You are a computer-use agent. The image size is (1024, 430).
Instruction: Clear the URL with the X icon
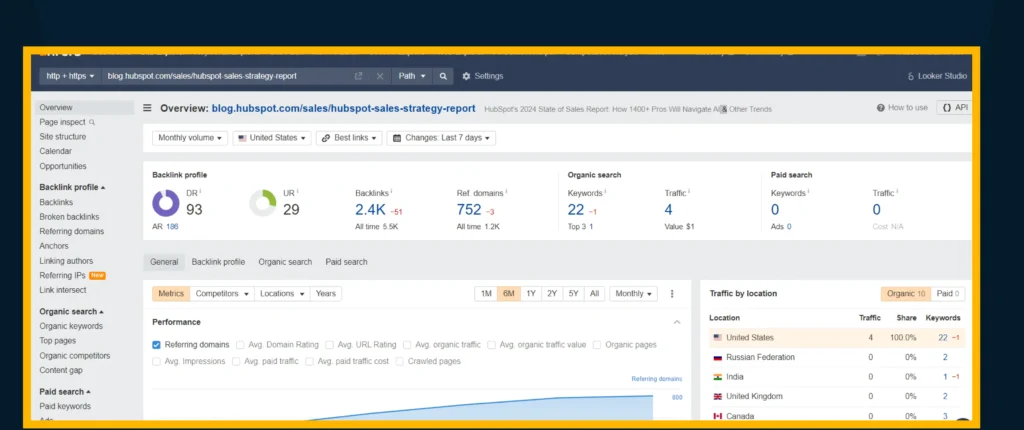pyautogui.click(x=380, y=76)
